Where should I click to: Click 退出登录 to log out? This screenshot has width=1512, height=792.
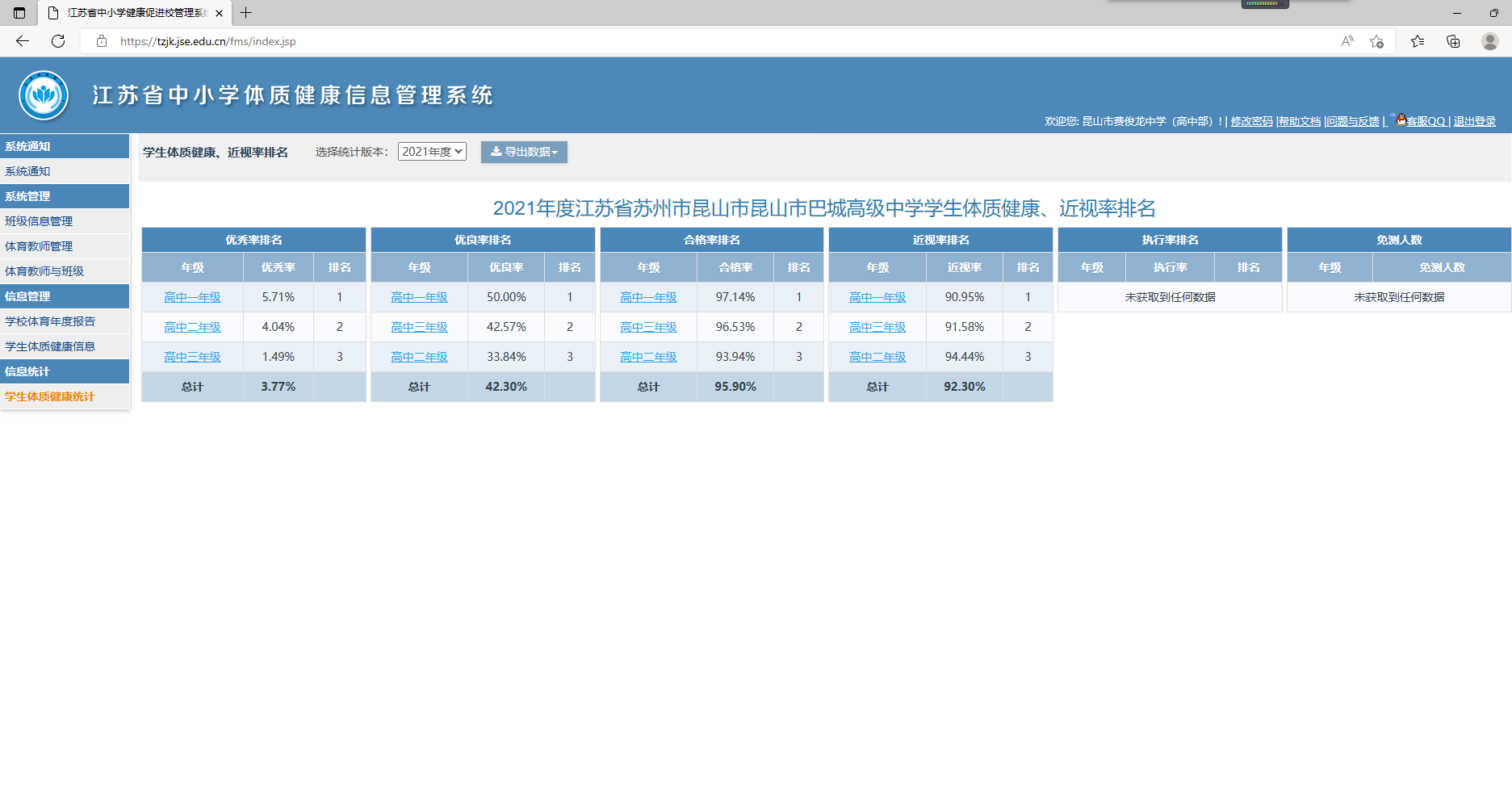[1475, 121]
